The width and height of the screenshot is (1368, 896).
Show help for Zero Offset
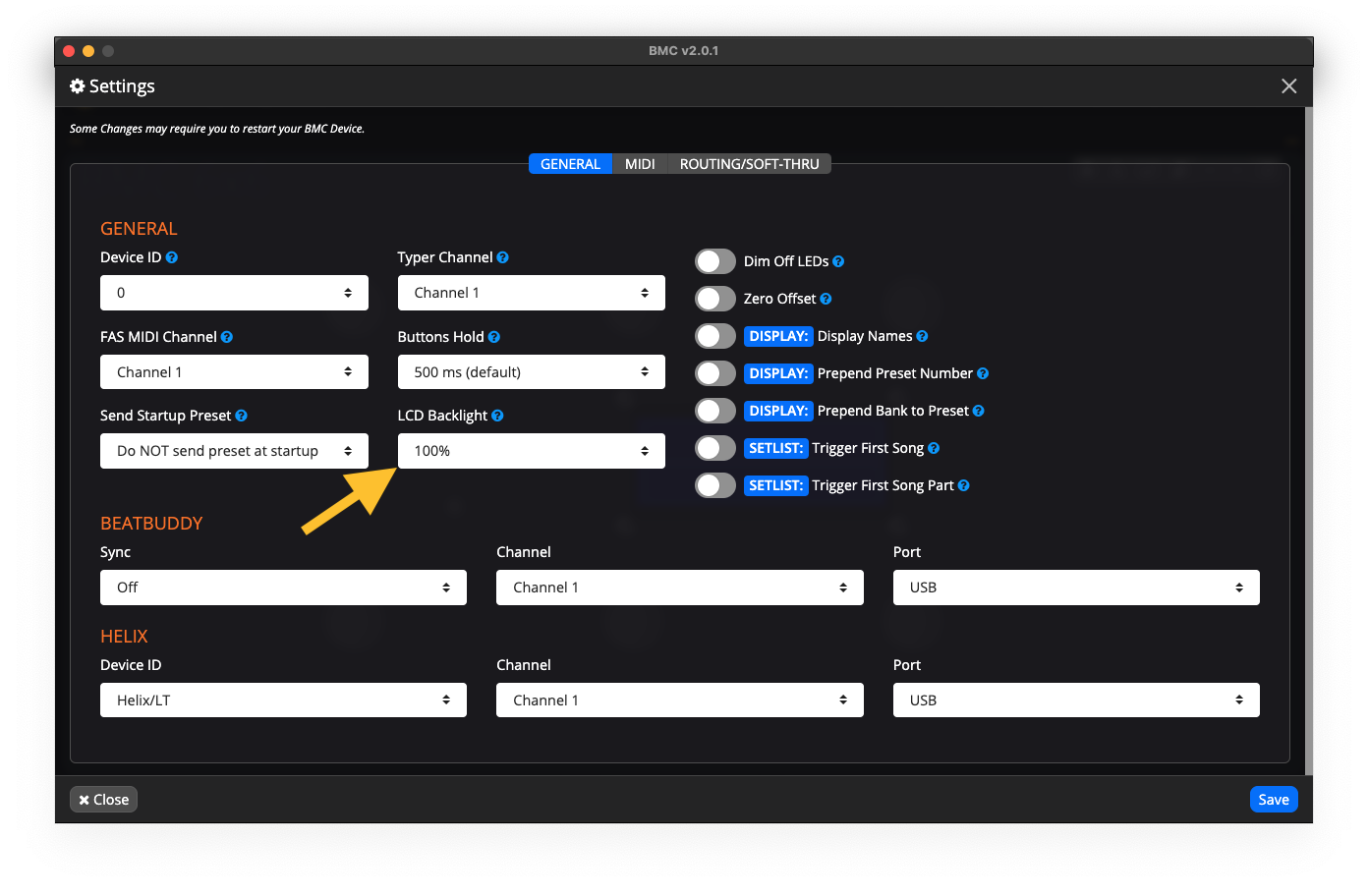tap(826, 299)
